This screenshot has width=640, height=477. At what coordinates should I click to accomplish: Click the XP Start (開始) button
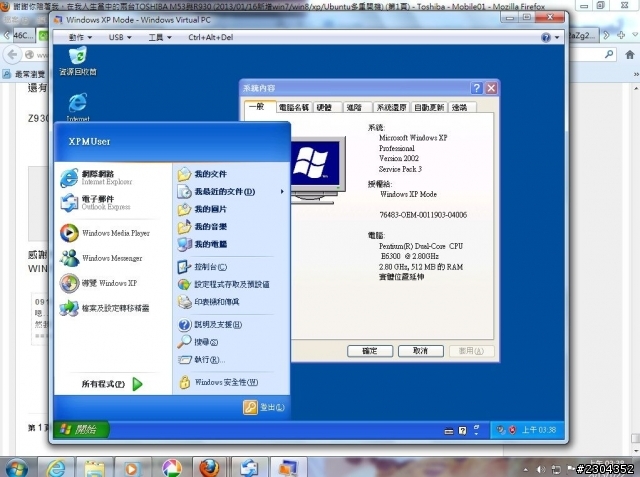click(x=80, y=429)
